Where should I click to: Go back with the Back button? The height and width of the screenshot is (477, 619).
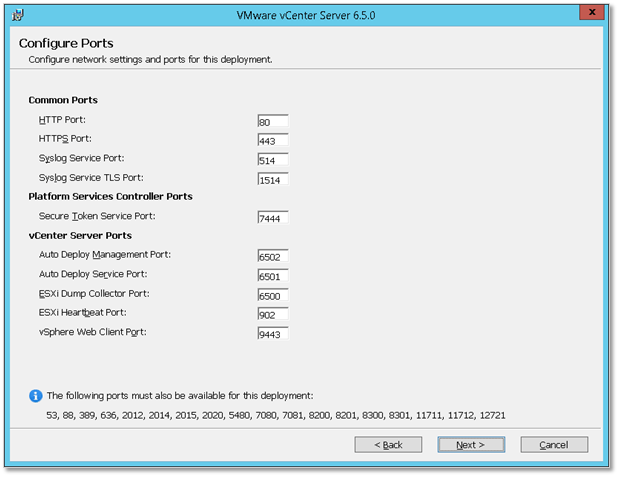388,445
